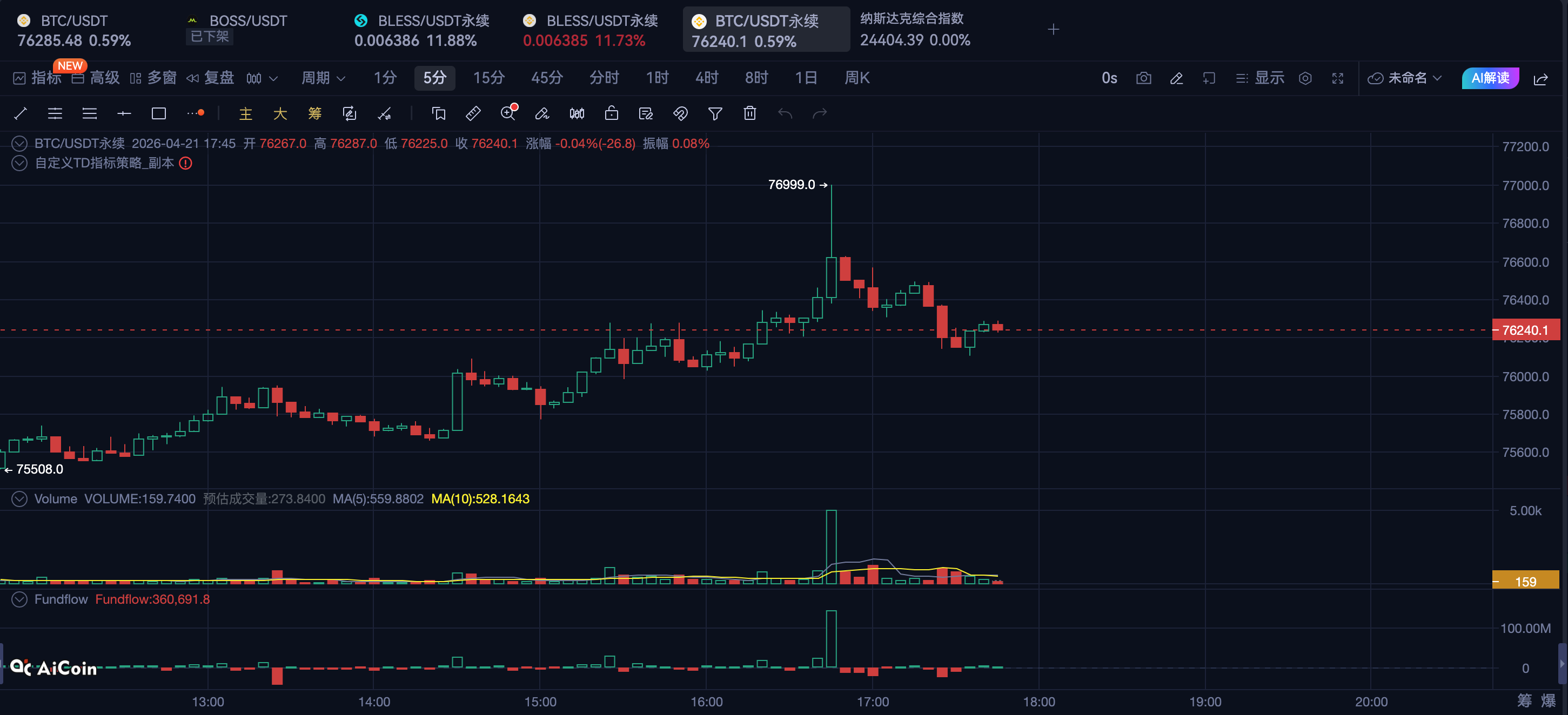Select the trend line tool
Screen dimensions: 1568x715
click(20, 114)
